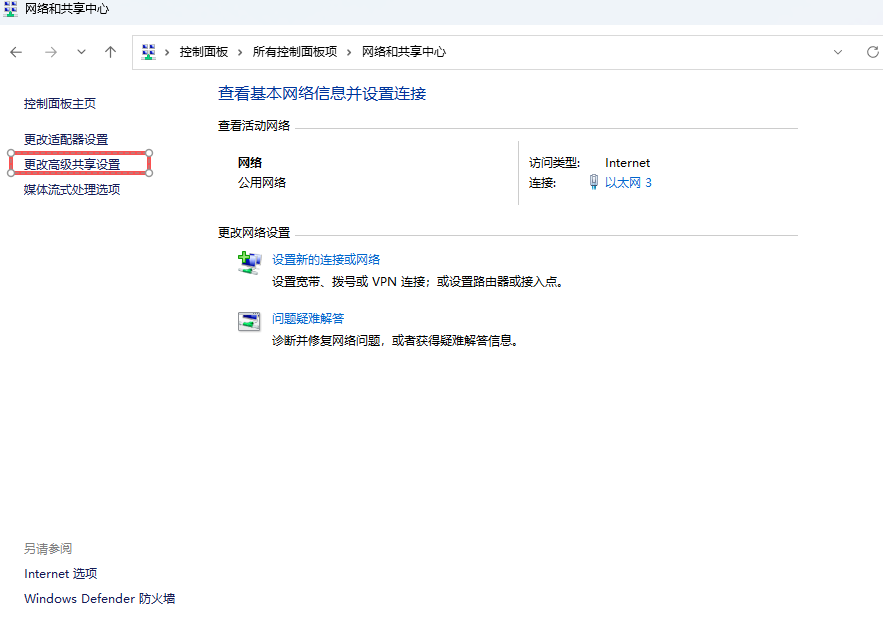Click the 问题疑难解答 troubleshooter icon
Image resolution: width=883 pixels, height=620 pixels.
pyautogui.click(x=249, y=321)
